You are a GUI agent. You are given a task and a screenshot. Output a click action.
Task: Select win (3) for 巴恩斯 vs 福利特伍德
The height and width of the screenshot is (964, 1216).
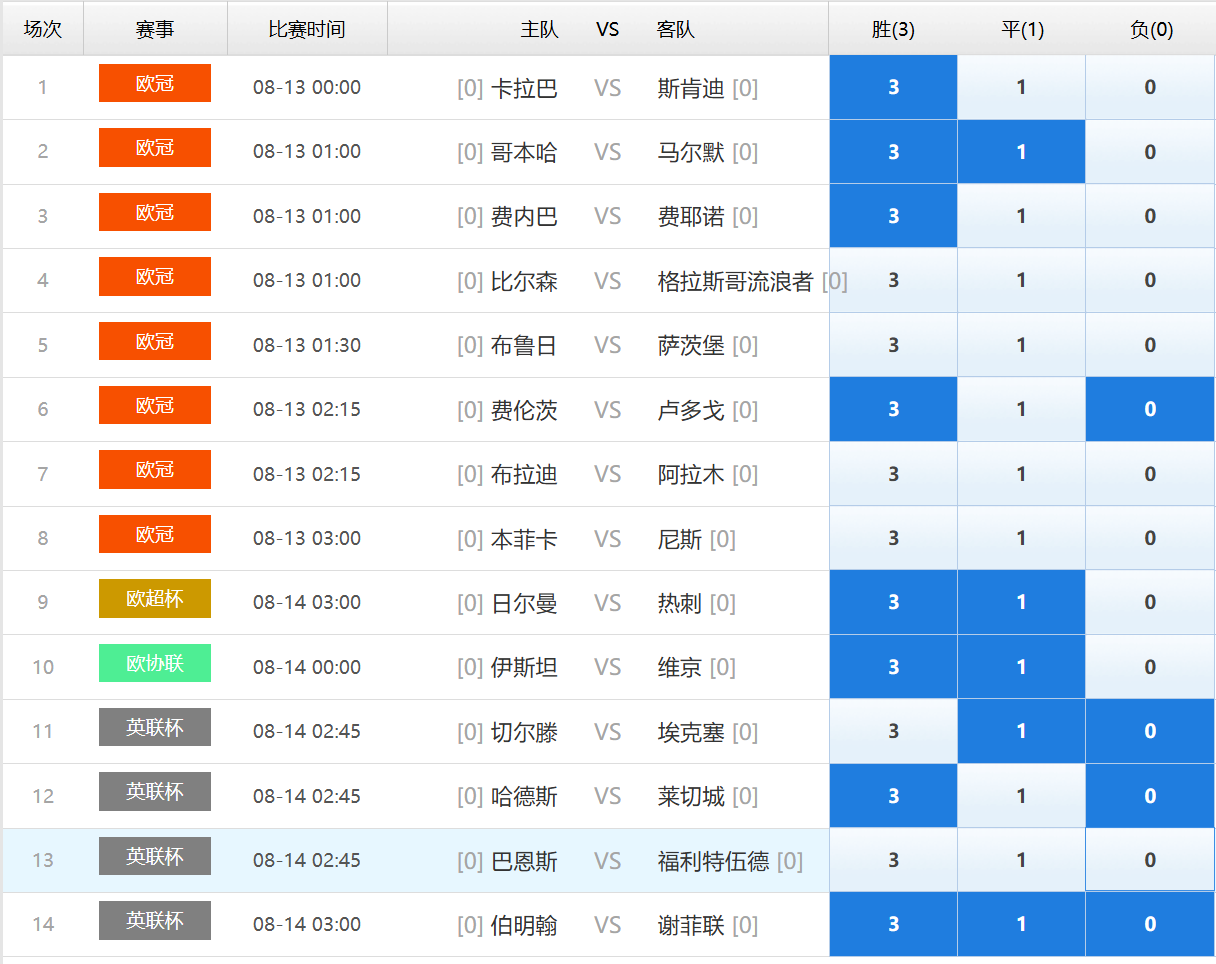893,860
